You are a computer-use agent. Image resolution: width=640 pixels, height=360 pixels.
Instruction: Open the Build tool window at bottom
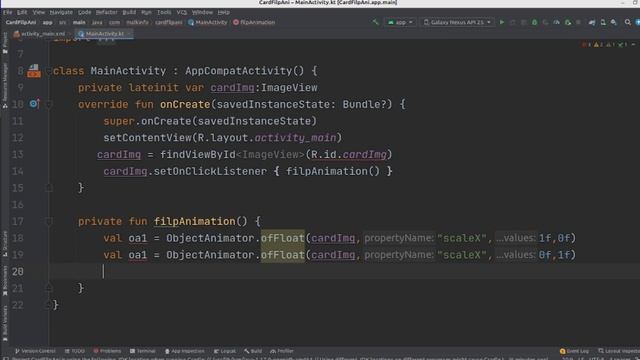pyautogui.click(x=253, y=351)
